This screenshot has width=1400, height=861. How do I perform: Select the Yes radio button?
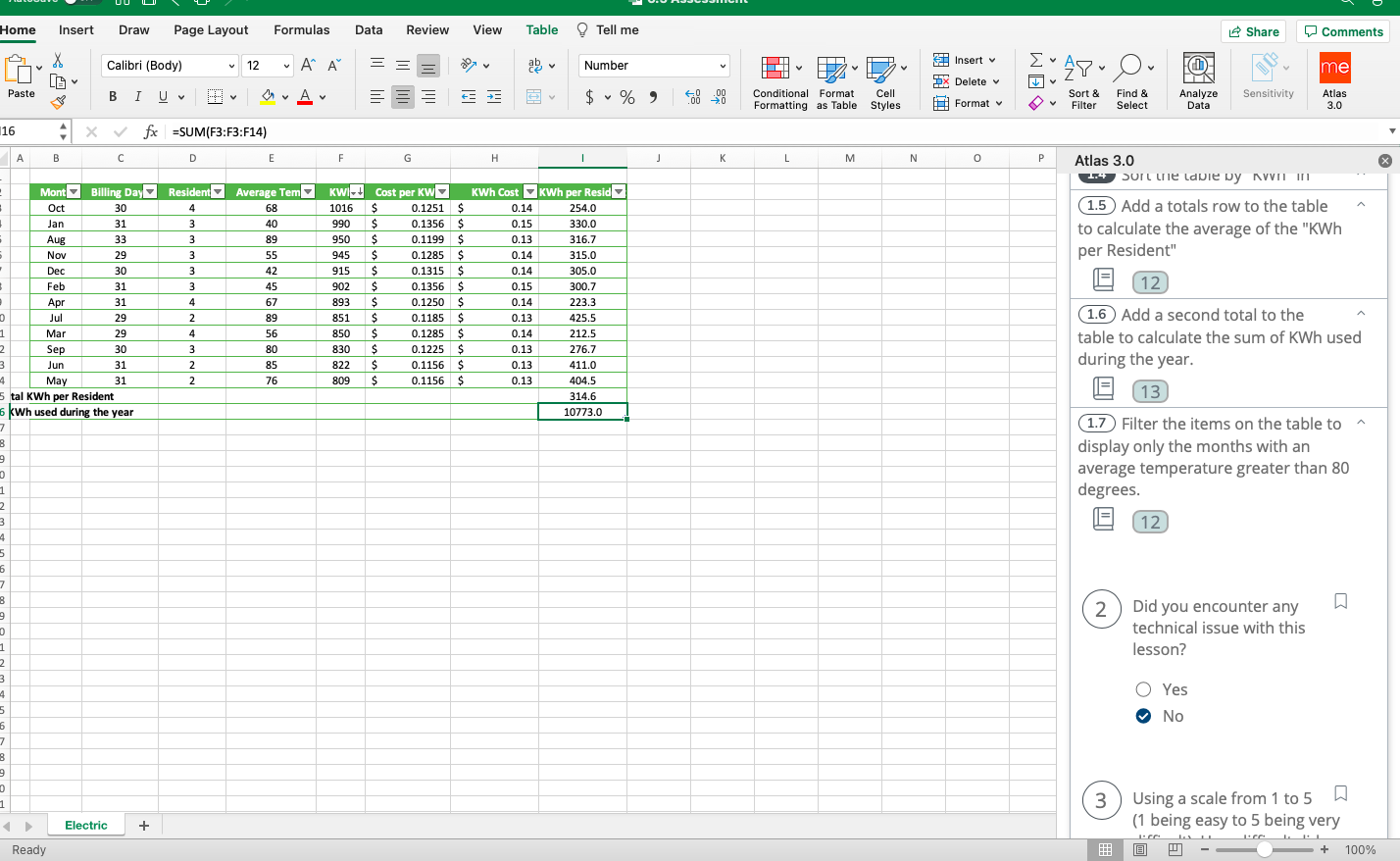click(x=1143, y=689)
